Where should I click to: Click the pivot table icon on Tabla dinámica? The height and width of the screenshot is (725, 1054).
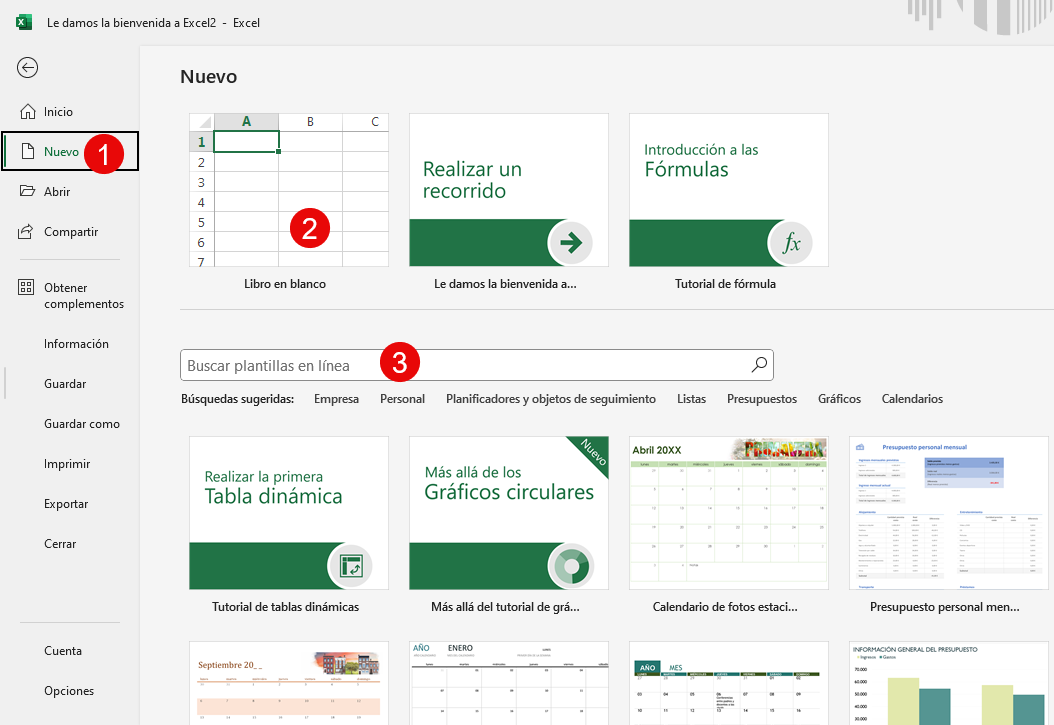click(x=350, y=566)
